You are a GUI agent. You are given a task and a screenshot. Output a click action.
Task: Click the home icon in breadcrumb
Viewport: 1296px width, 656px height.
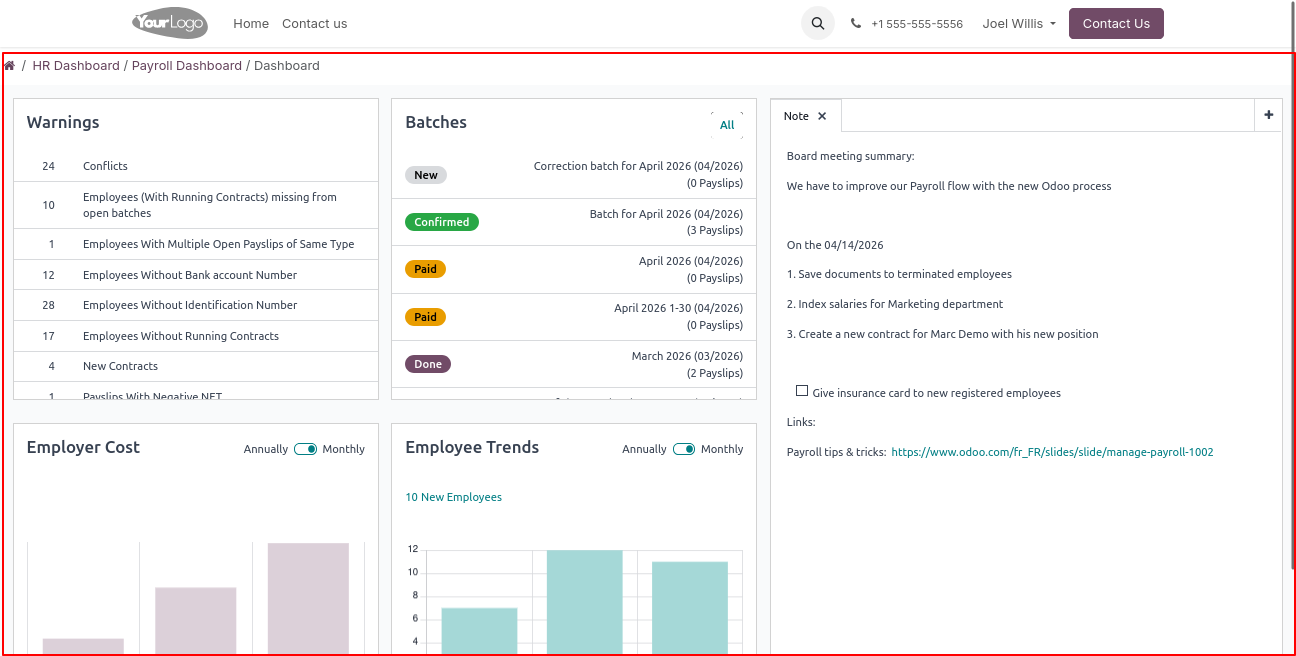pyautogui.click(x=9, y=66)
